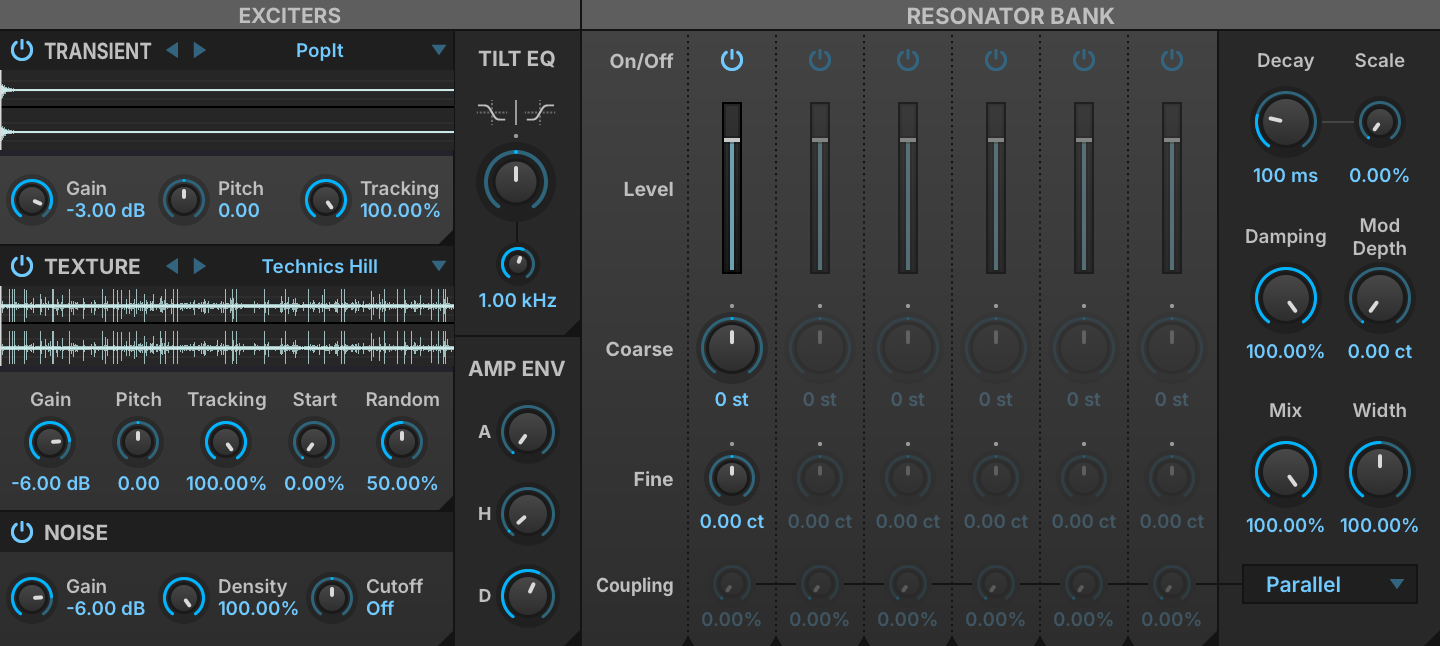Image resolution: width=1440 pixels, height=646 pixels.
Task: Select Tilt EQ high-shelf filter shape icon
Action: coord(538,112)
